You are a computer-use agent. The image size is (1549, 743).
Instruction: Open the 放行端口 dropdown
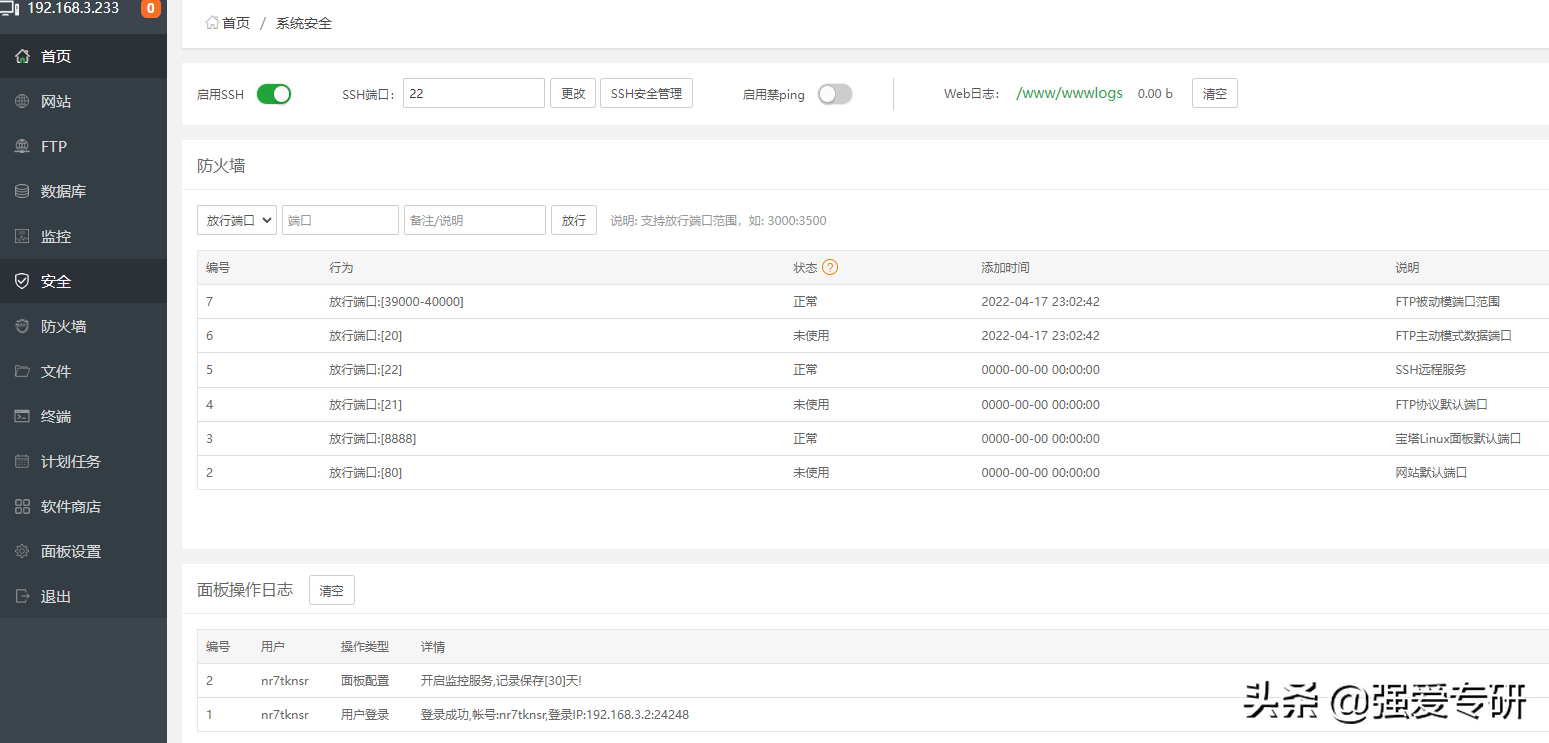pyautogui.click(x=237, y=220)
